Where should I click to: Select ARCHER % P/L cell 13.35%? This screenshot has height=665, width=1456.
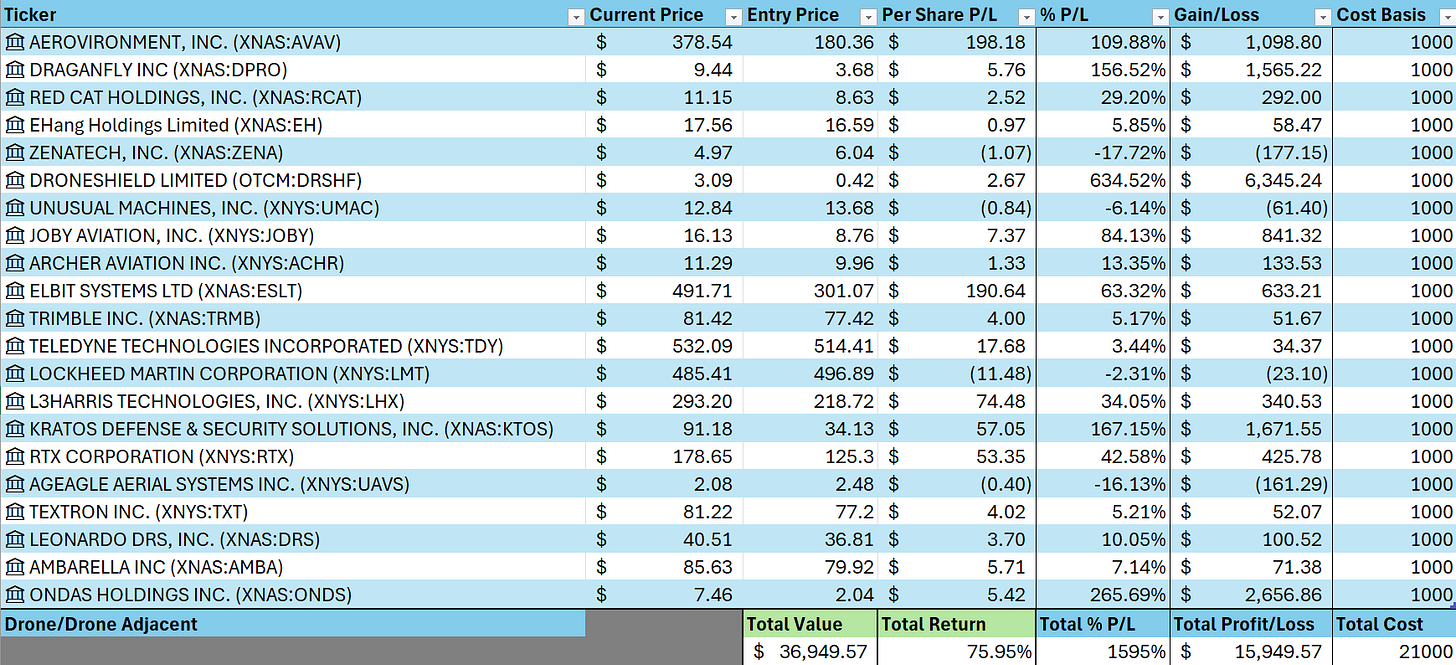(1104, 263)
